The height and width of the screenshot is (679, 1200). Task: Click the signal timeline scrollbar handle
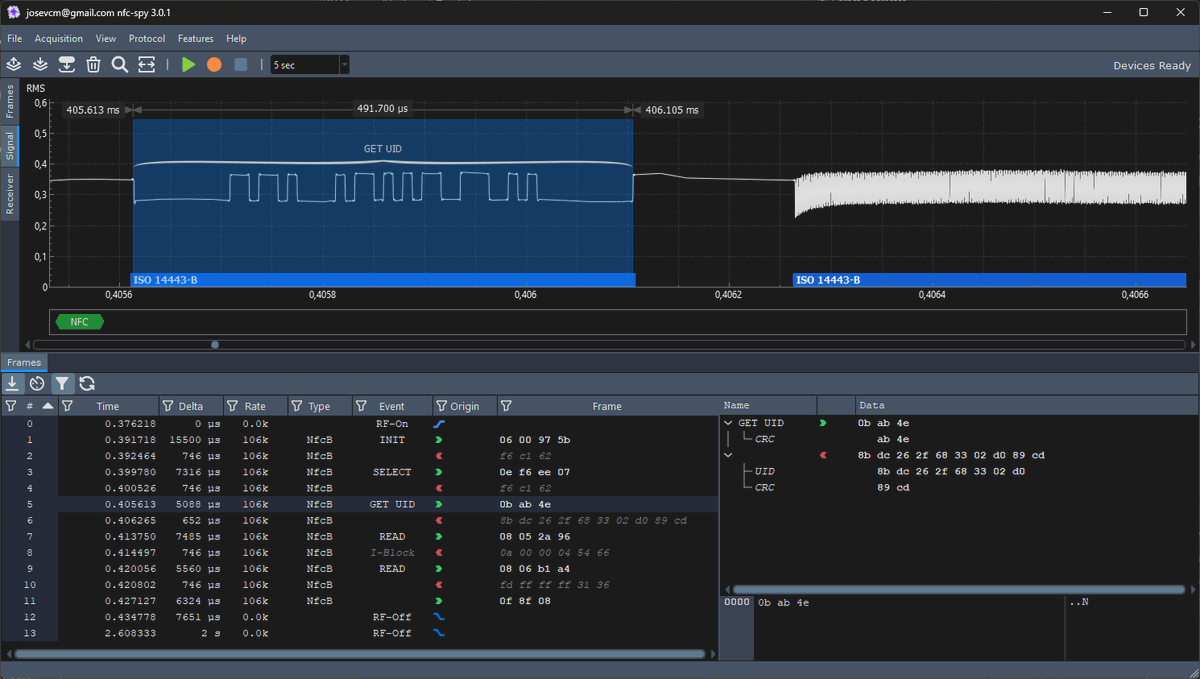coord(215,345)
